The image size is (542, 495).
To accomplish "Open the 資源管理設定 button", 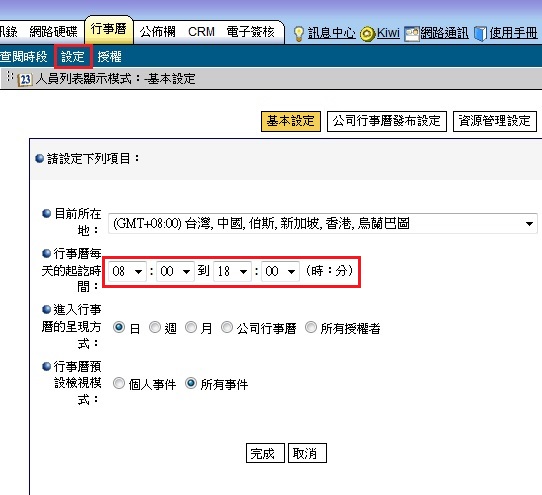I will pyautogui.click(x=495, y=121).
